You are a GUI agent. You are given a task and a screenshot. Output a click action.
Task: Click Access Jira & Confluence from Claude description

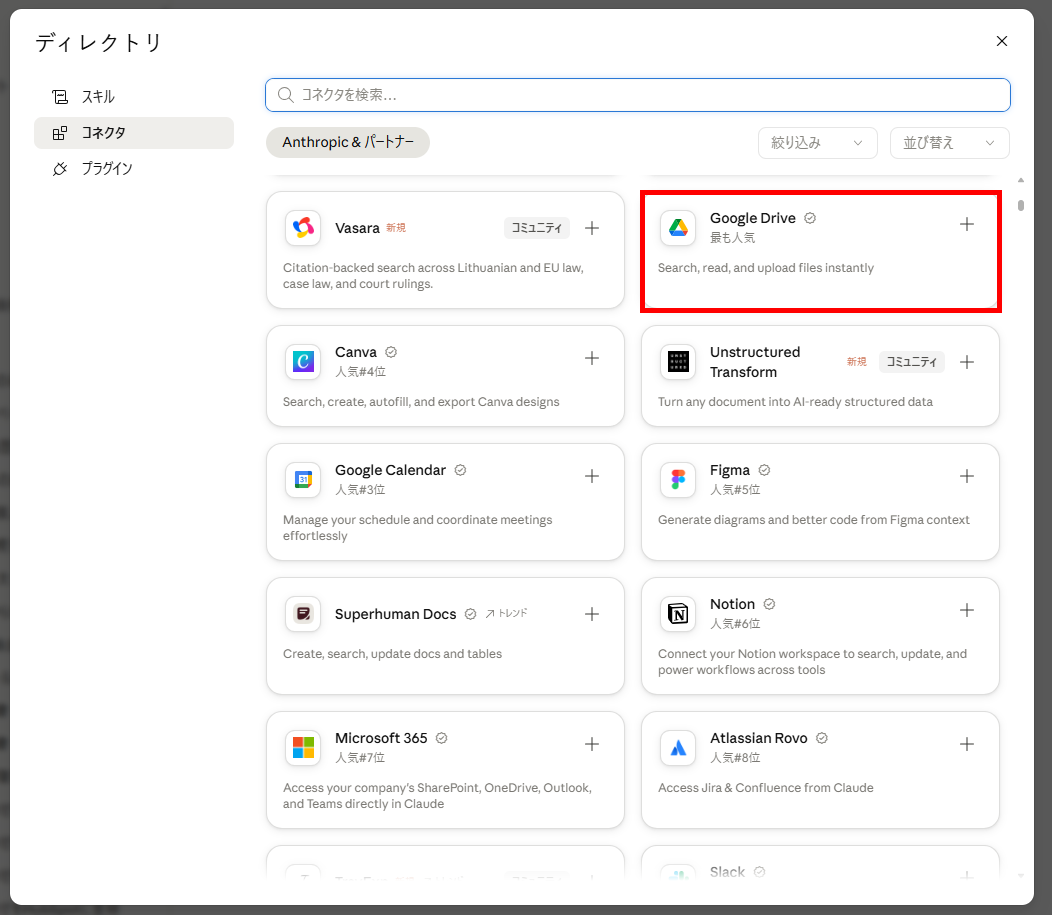pos(766,788)
